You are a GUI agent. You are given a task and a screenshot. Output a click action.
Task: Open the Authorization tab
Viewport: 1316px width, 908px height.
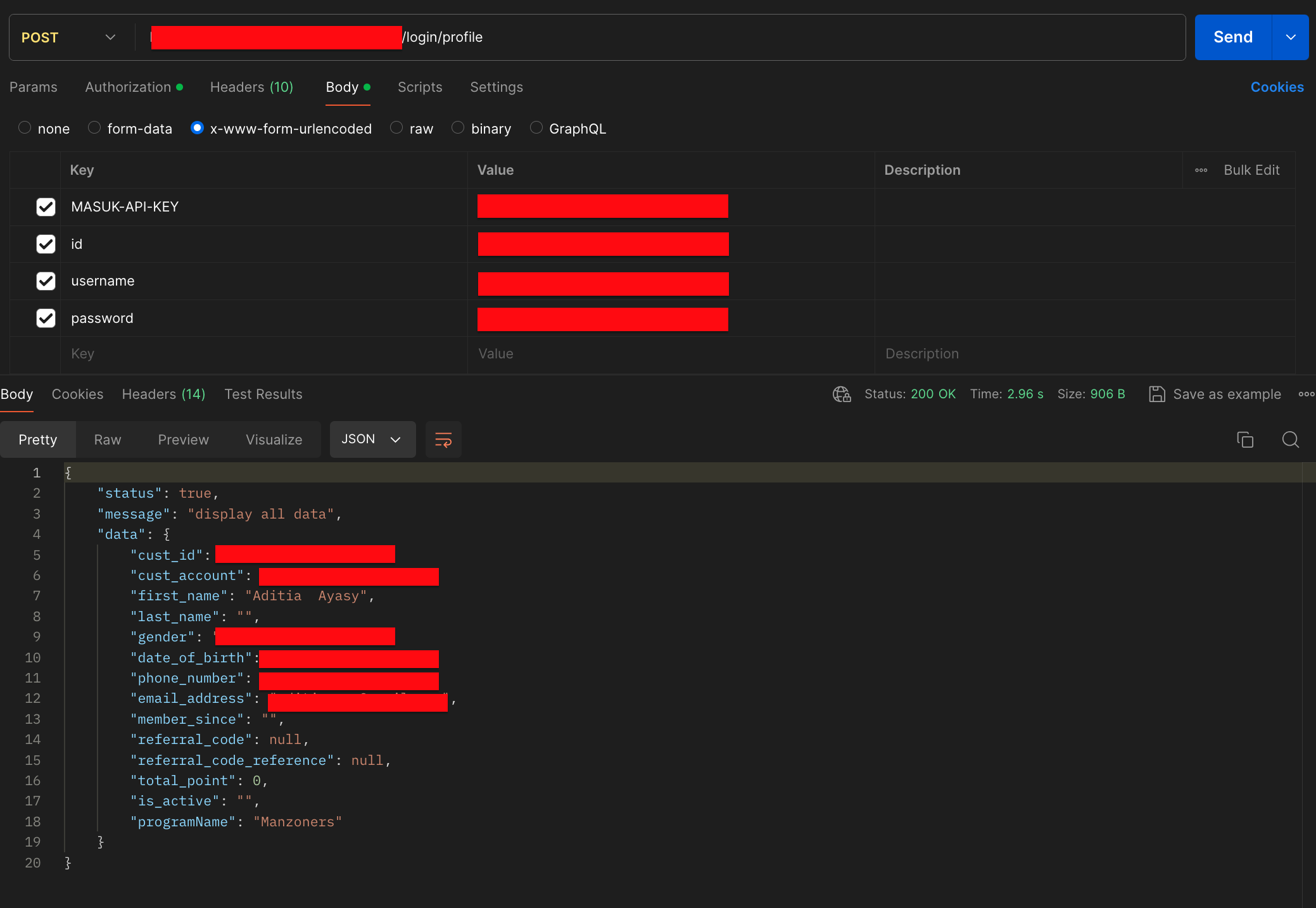[134, 87]
